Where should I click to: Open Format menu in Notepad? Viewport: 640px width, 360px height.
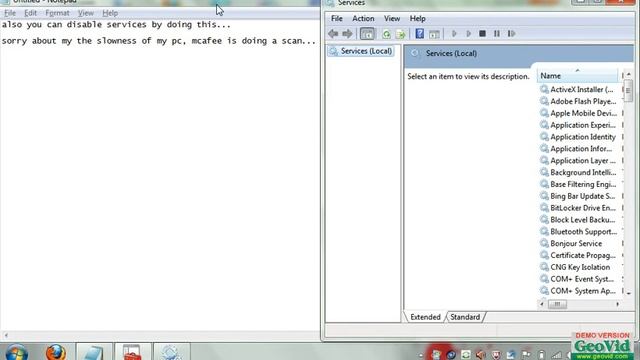[57, 13]
